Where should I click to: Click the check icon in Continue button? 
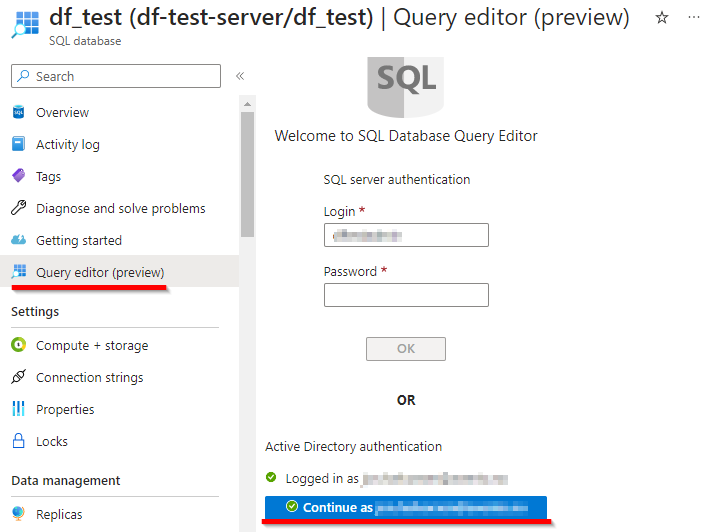pyautogui.click(x=292, y=506)
